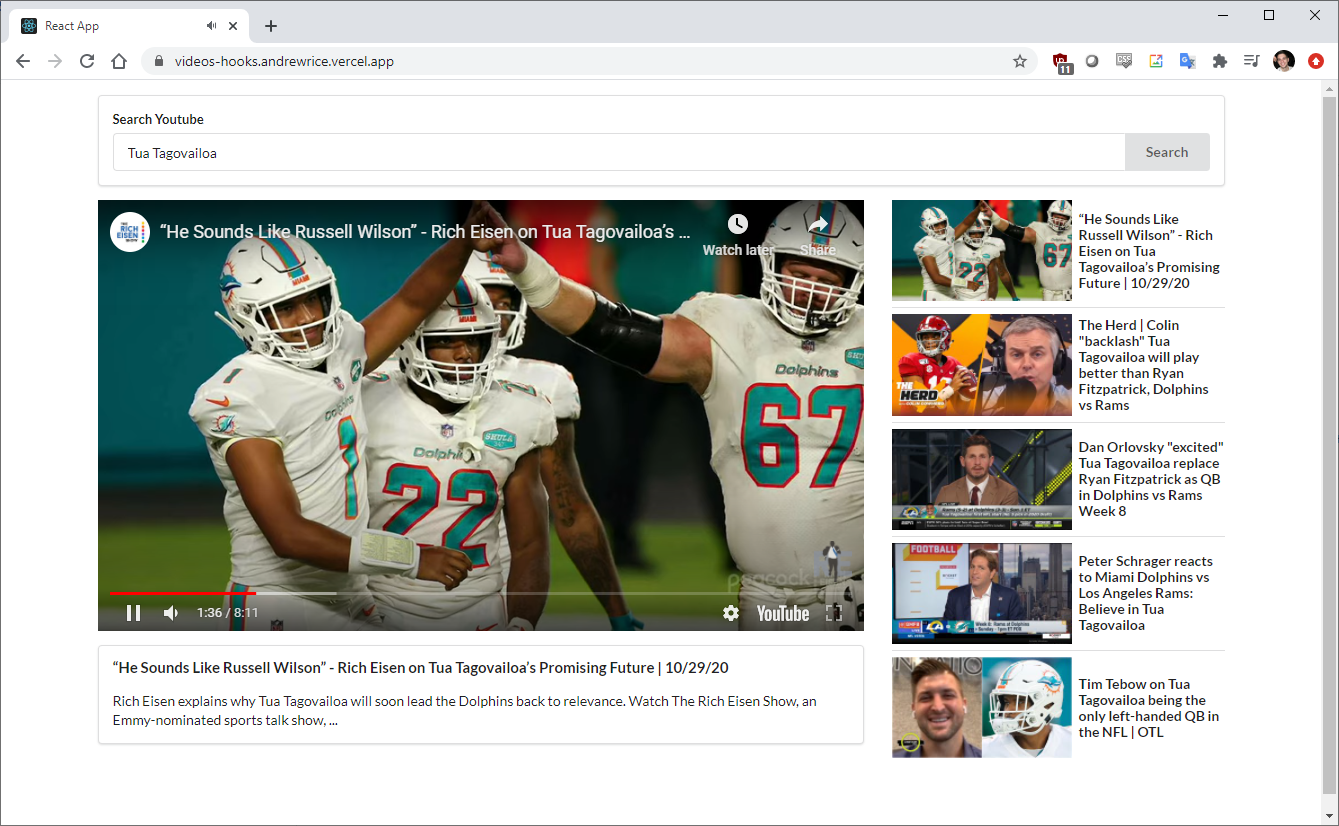Bookmark this page with the star icon

(x=1020, y=61)
